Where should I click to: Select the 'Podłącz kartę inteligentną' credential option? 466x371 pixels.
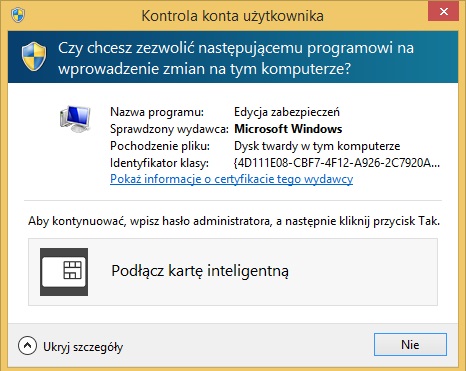pos(233,272)
